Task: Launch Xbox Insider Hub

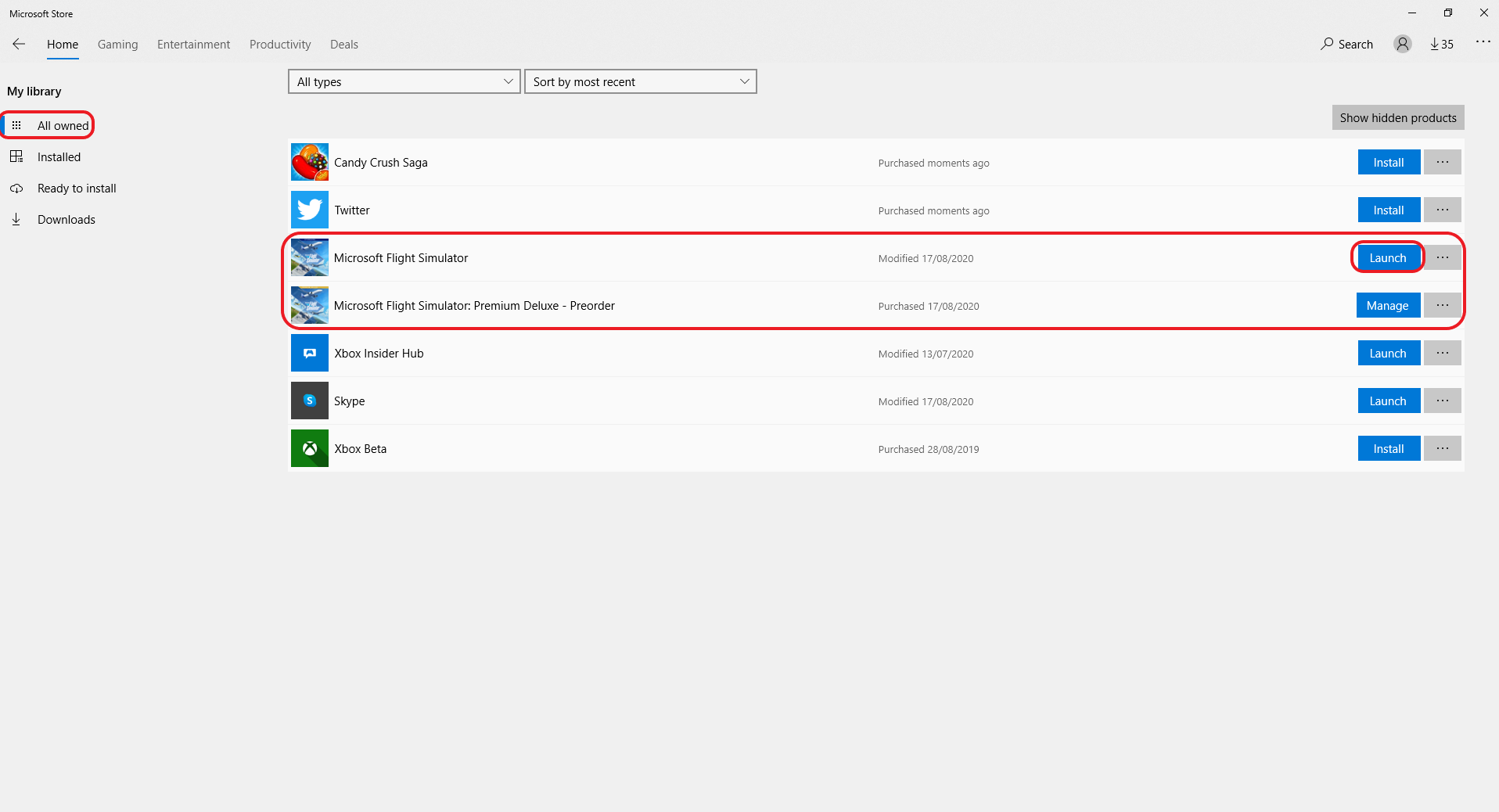Action: (x=1388, y=354)
